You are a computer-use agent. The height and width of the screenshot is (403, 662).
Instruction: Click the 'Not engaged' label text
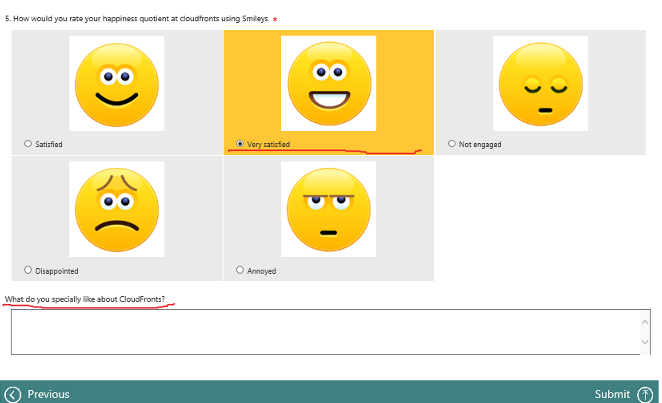coord(480,145)
